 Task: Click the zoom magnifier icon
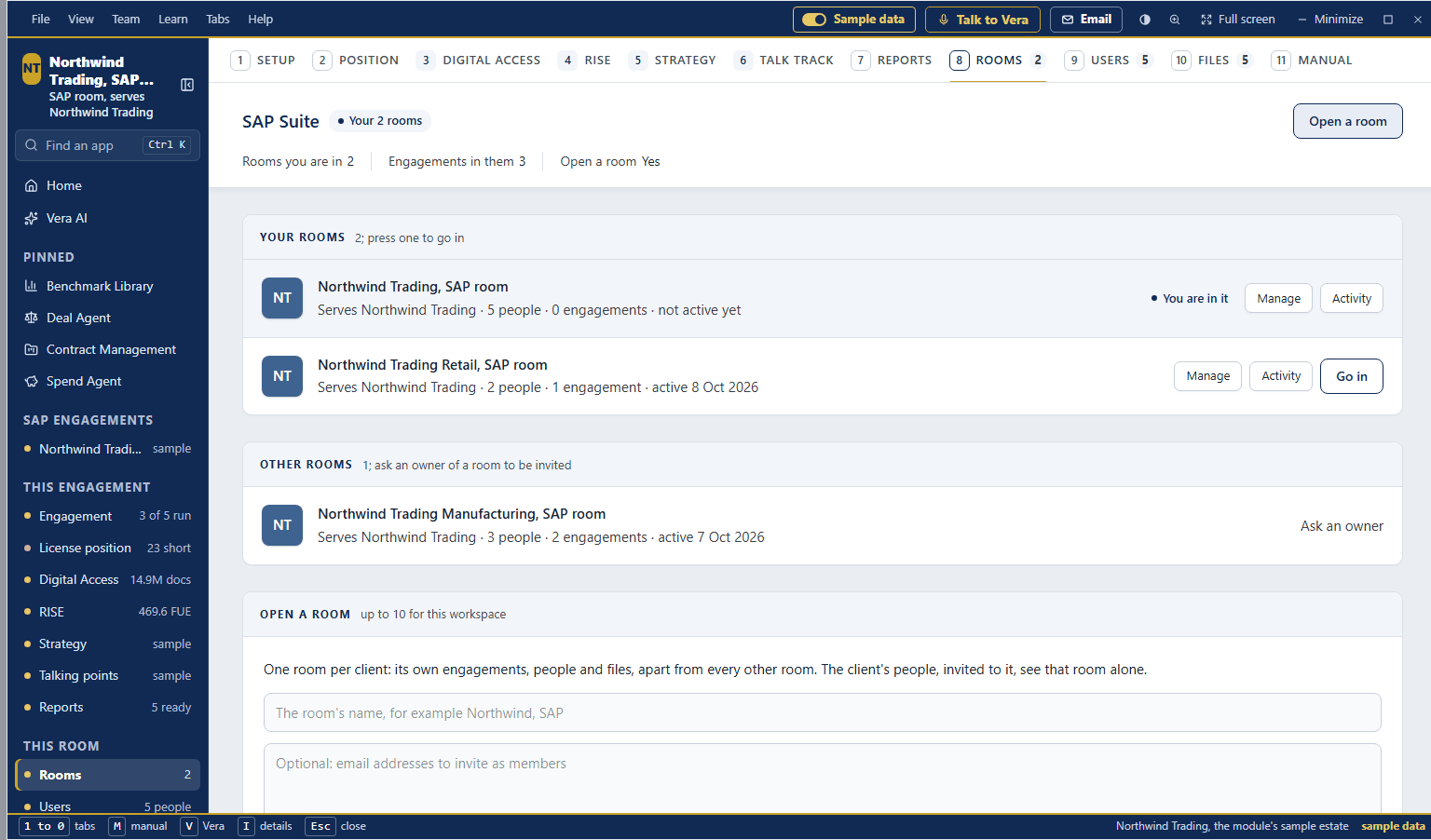coord(1175,20)
